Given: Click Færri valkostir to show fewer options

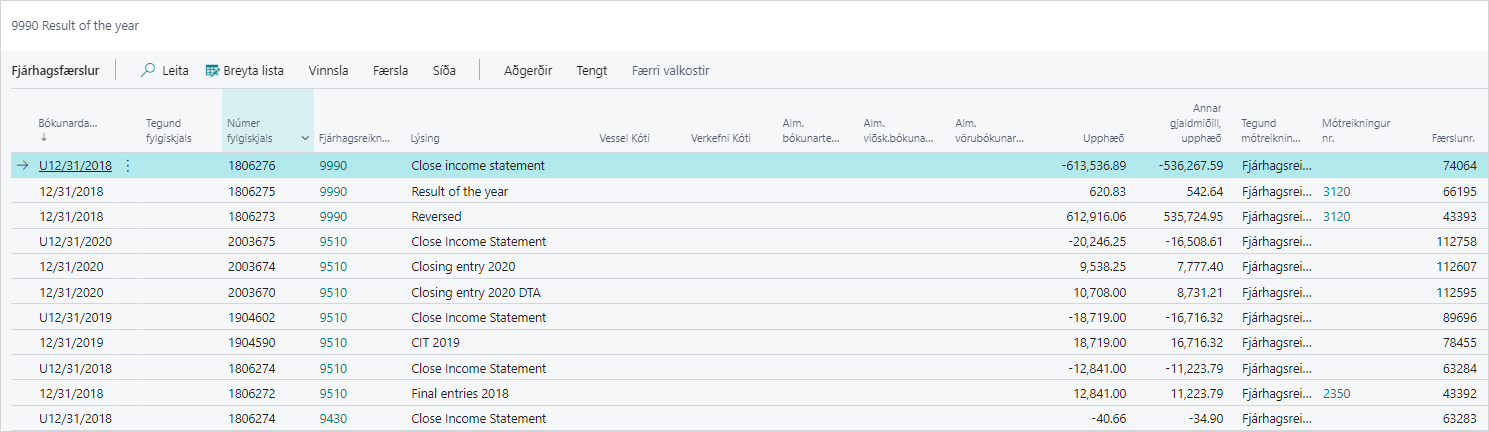Looking at the screenshot, I should click(670, 71).
